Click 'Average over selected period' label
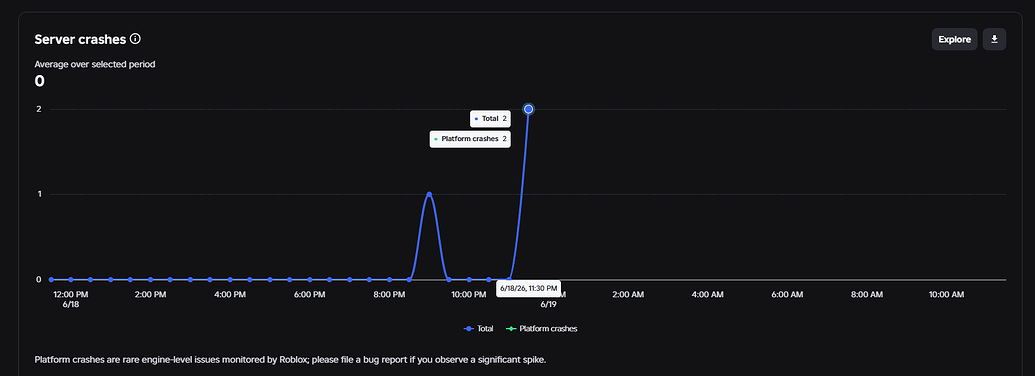 (95, 65)
